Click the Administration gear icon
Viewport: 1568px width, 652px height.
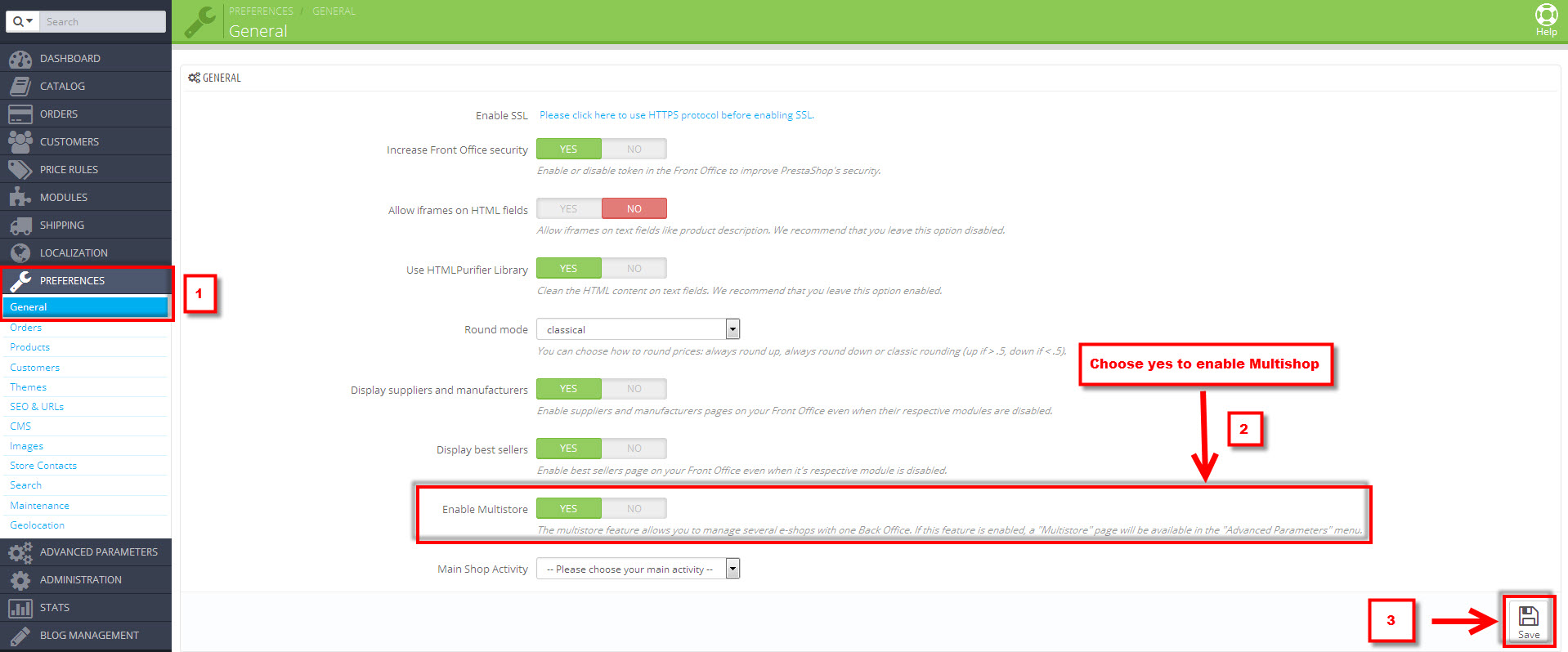[20, 580]
